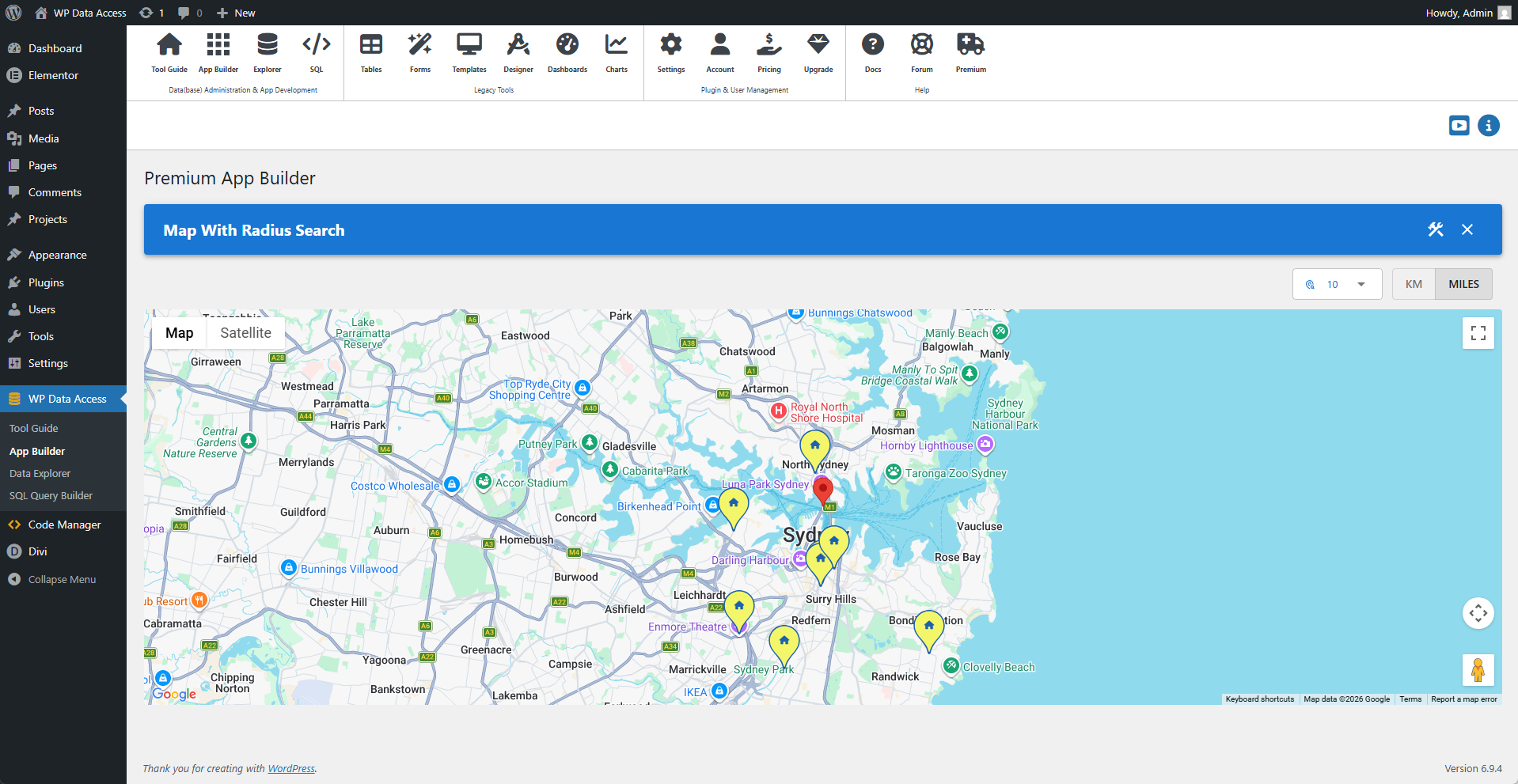Viewport: 1518px width, 784px height.
Task: Toggle fullscreen map view
Action: click(1478, 333)
